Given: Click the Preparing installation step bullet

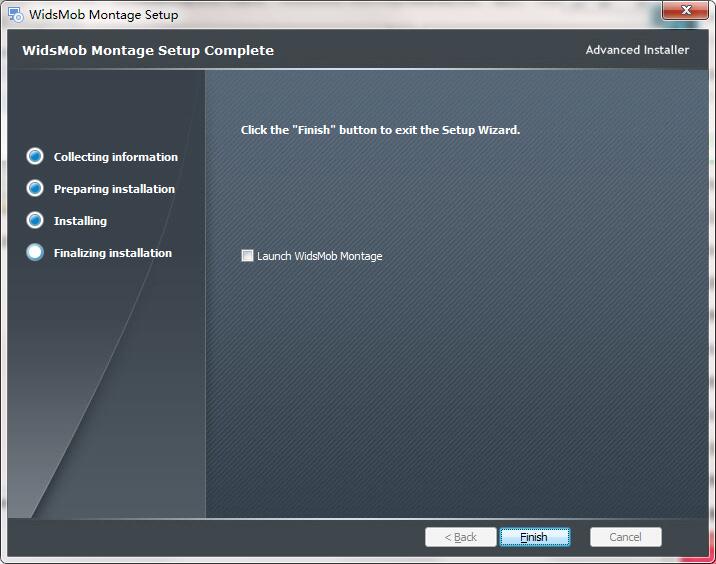Looking at the screenshot, I should [x=35, y=189].
